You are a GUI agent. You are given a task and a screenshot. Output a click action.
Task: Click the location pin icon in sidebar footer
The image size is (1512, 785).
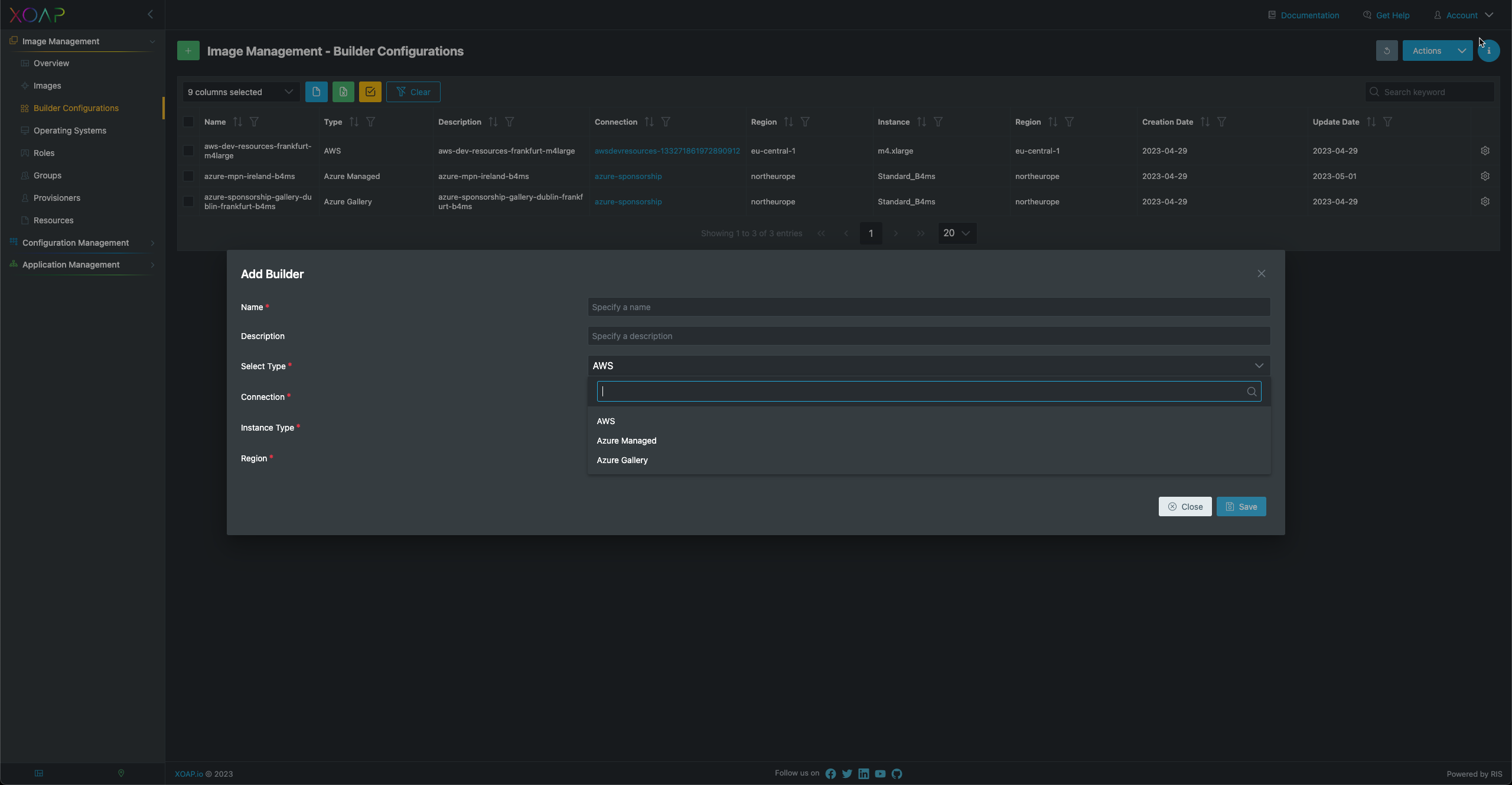[121, 773]
